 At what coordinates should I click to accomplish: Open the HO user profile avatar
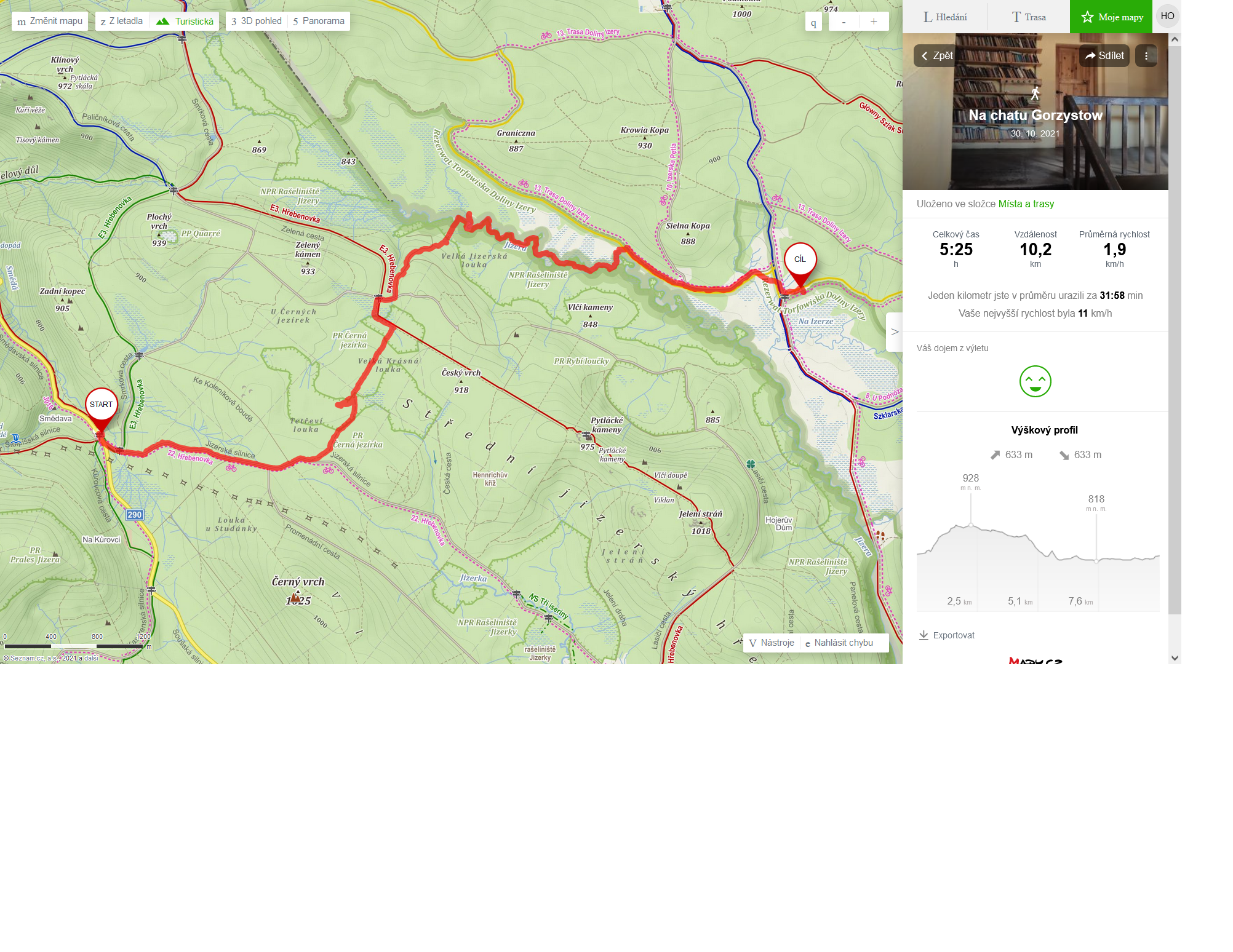coord(1167,16)
